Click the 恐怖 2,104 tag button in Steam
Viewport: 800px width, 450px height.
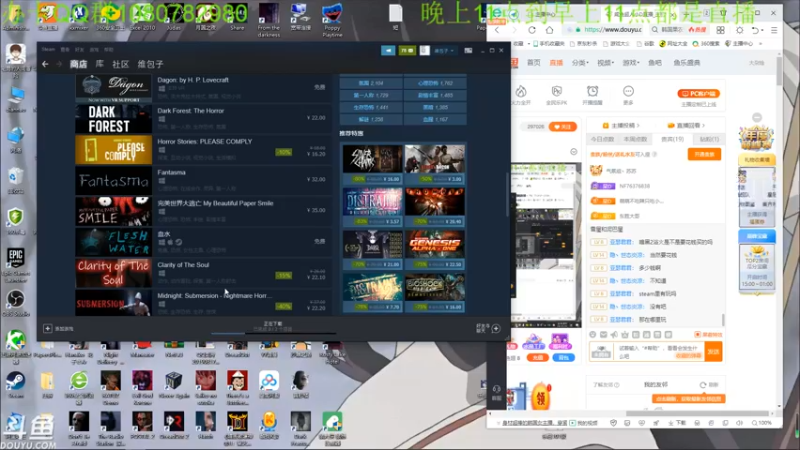371,83
